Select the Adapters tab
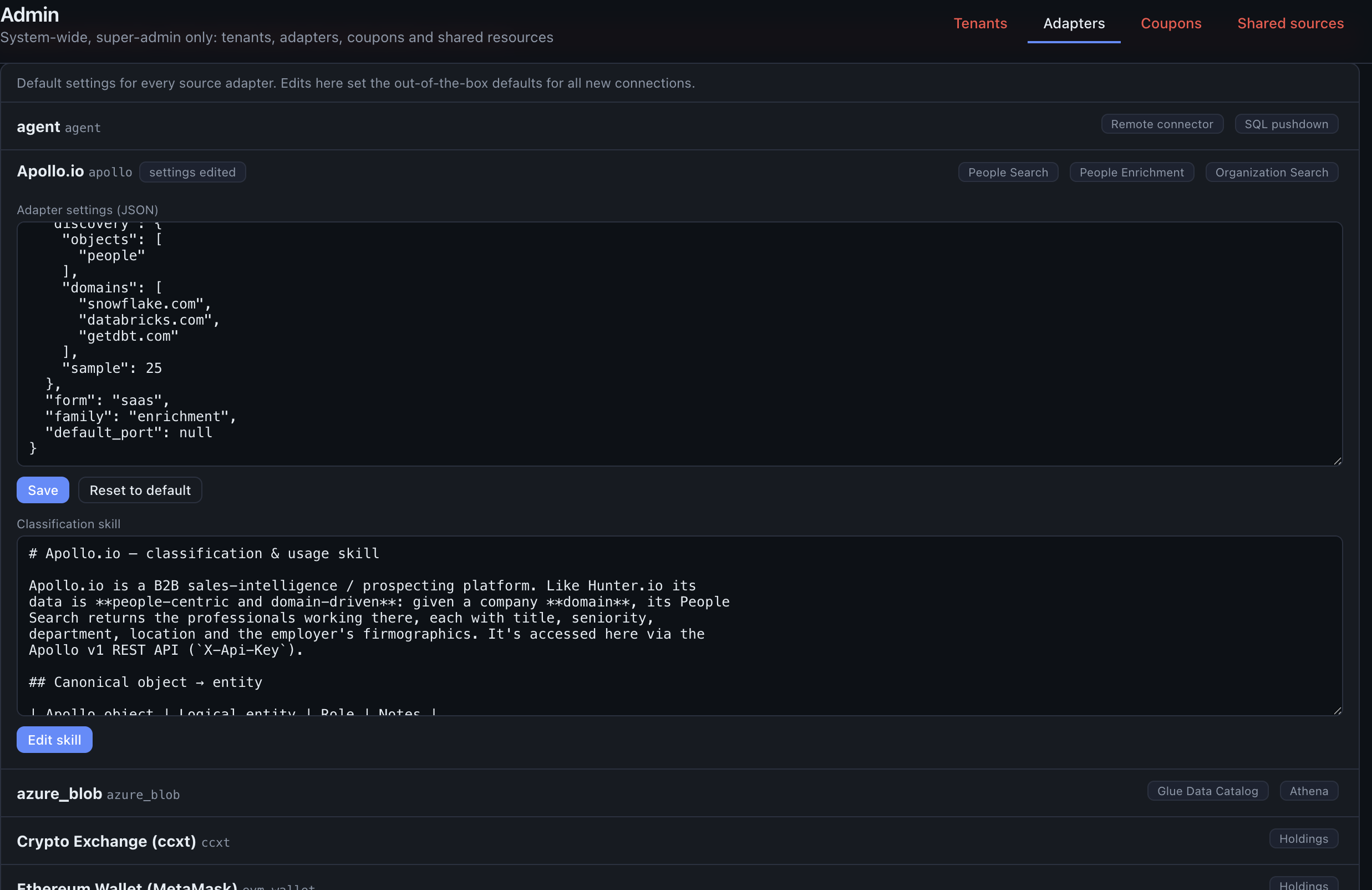The image size is (1372, 890). [x=1074, y=23]
